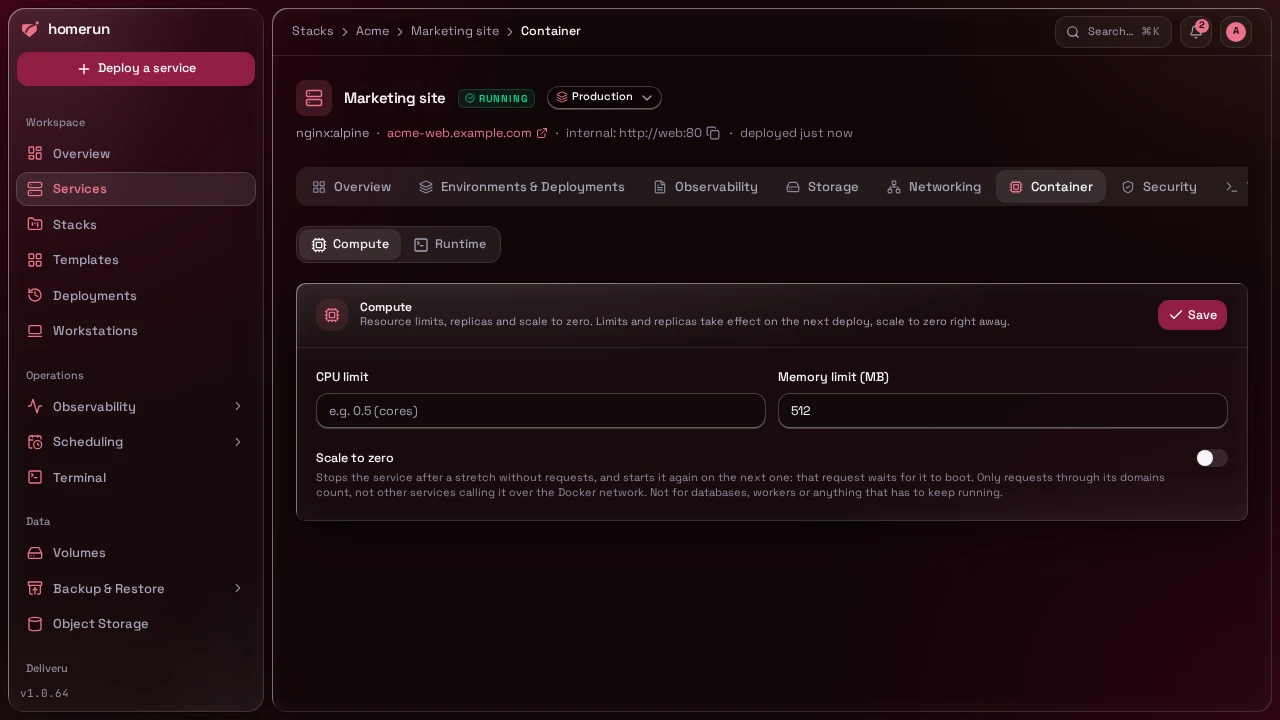Click the RUNNING status badge
Viewport: 1280px width, 720px height.
pos(496,98)
